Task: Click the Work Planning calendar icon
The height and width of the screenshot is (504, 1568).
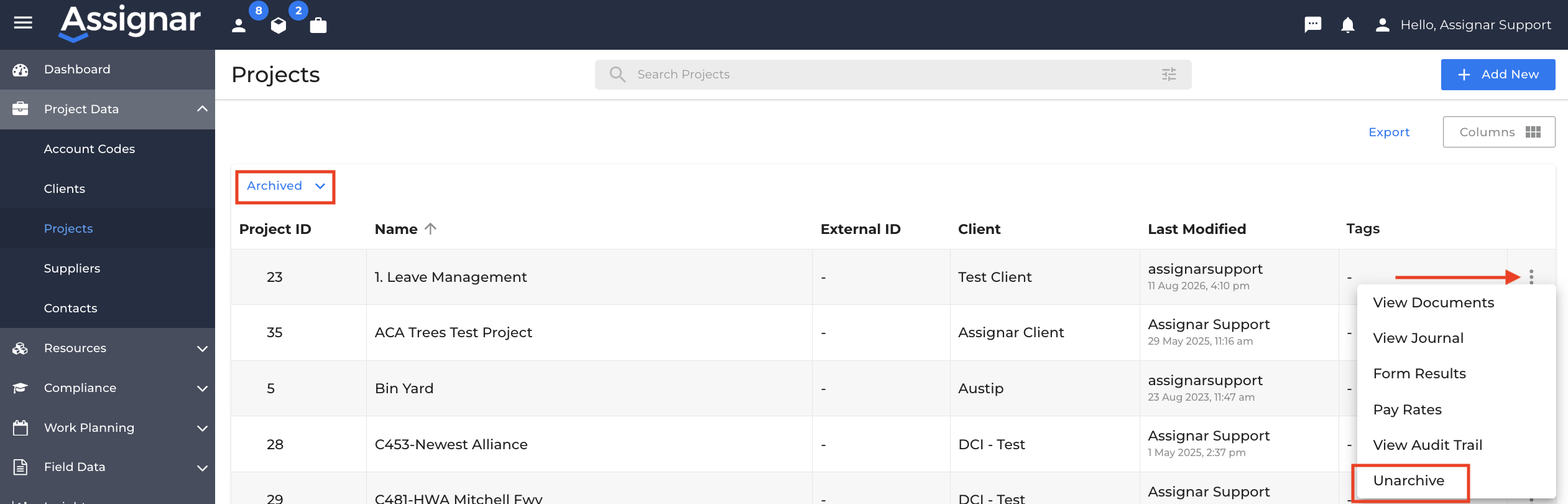Action: click(21, 427)
